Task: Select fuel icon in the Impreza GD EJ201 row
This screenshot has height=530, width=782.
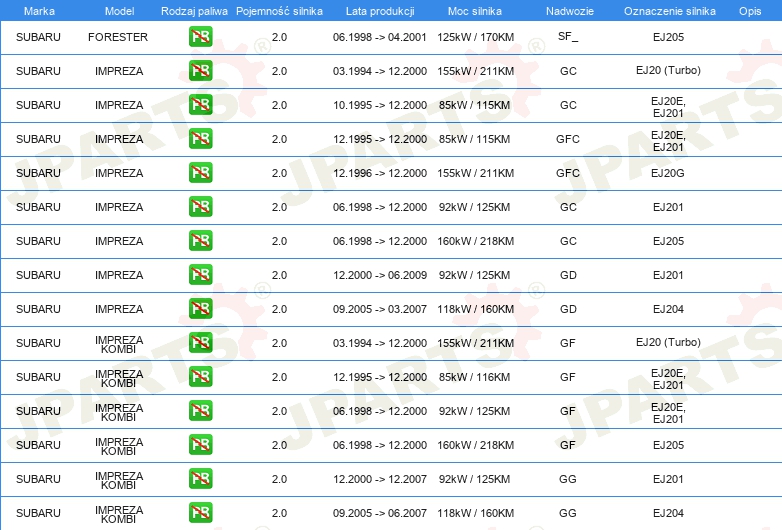Action: pyautogui.click(x=200, y=275)
